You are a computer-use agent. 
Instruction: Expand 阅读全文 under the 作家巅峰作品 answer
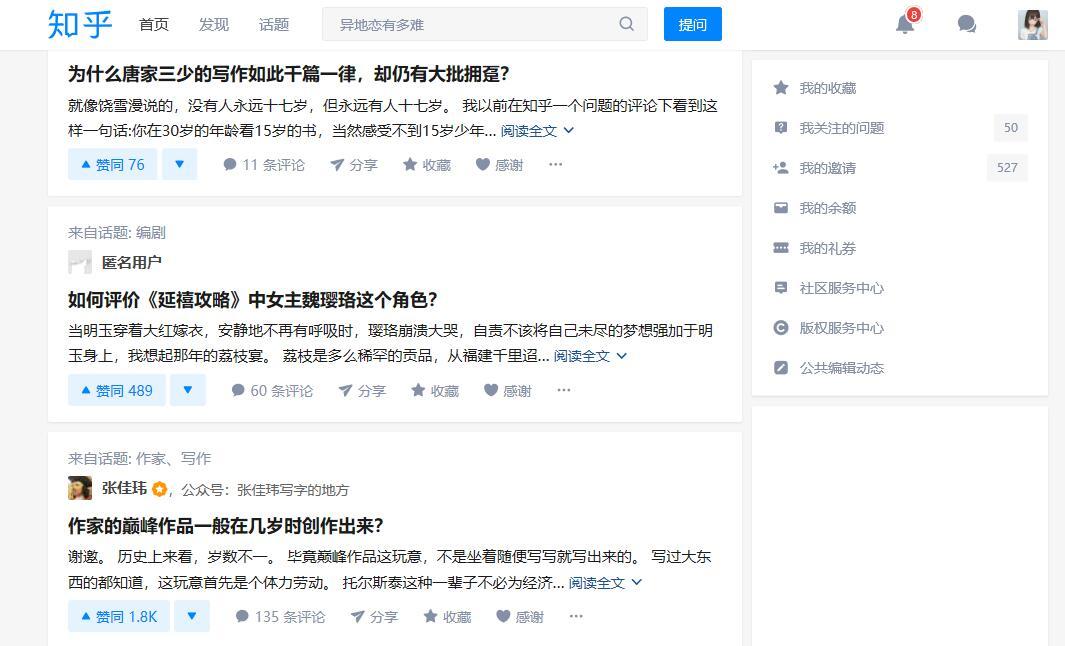click(595, 581)
